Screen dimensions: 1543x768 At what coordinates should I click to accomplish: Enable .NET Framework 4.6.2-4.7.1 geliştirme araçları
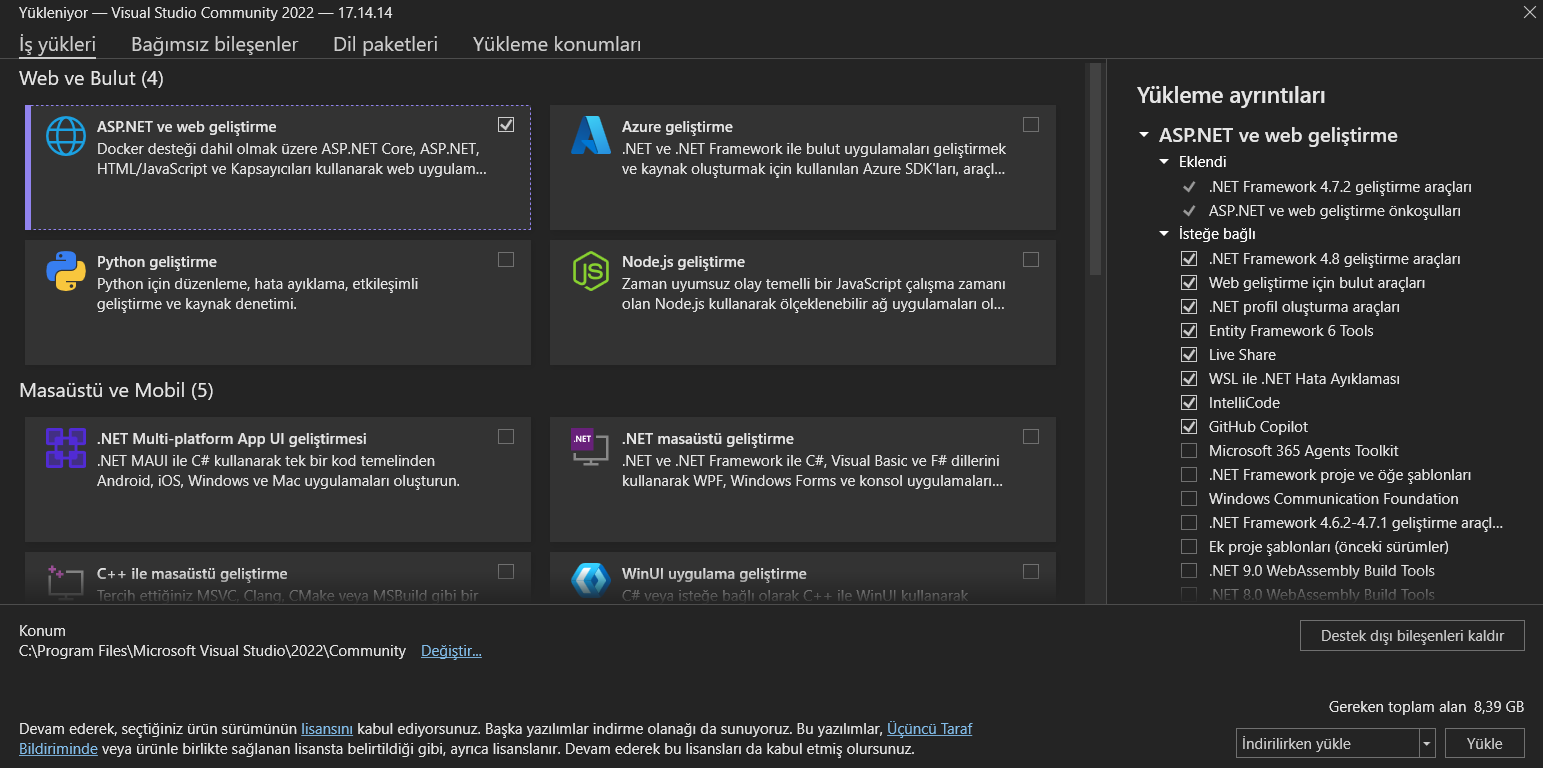pyautogui.click(x=1189, y=523)
